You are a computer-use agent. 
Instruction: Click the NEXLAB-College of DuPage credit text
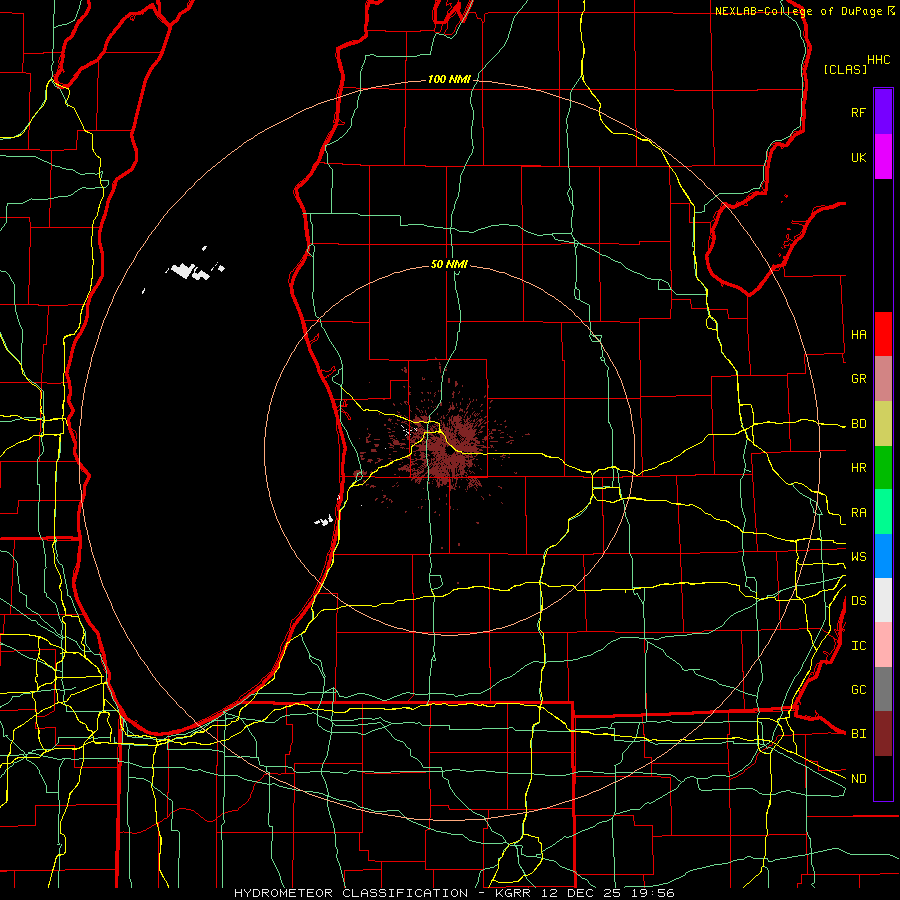pyautogui.click(x=798, y=11)
